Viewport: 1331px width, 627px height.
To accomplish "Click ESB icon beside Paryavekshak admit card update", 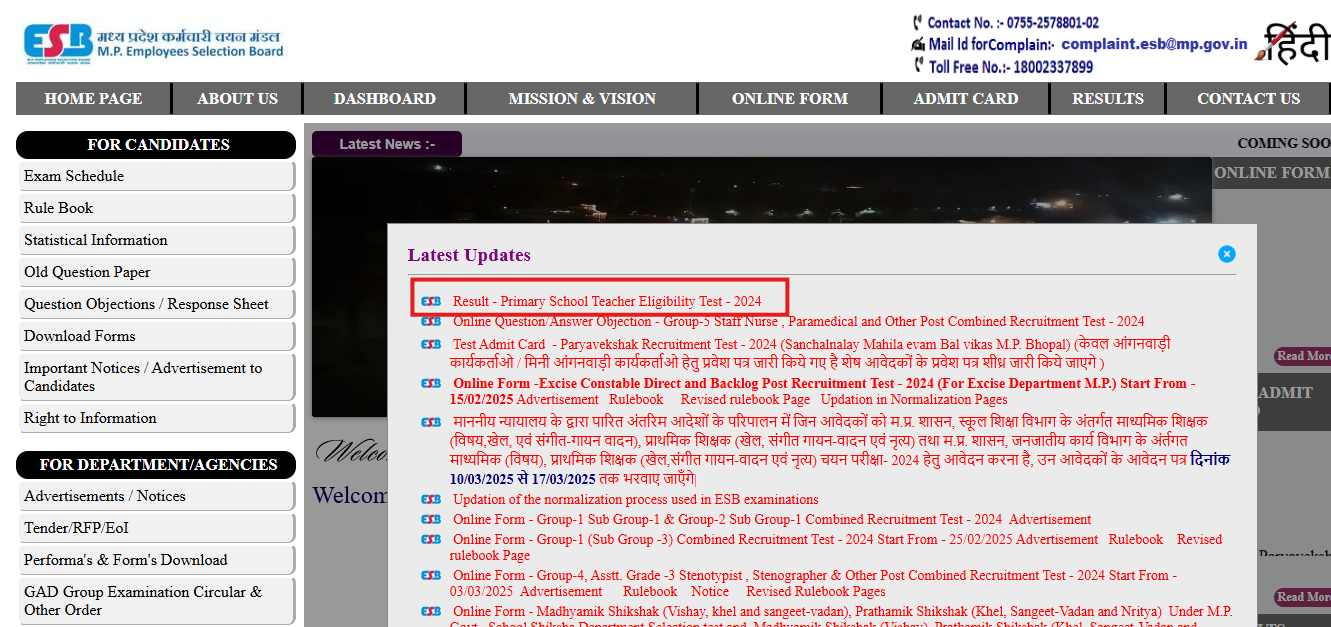I will point(430,345).
